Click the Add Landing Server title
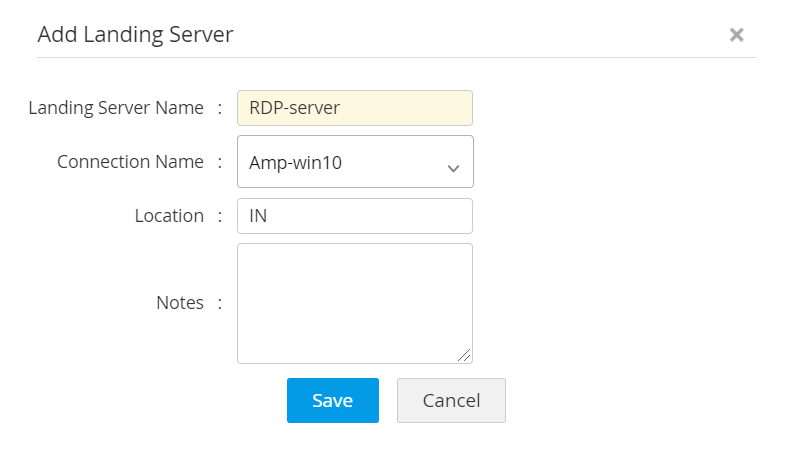Screen dimensions: 797x449 point(135,35)
